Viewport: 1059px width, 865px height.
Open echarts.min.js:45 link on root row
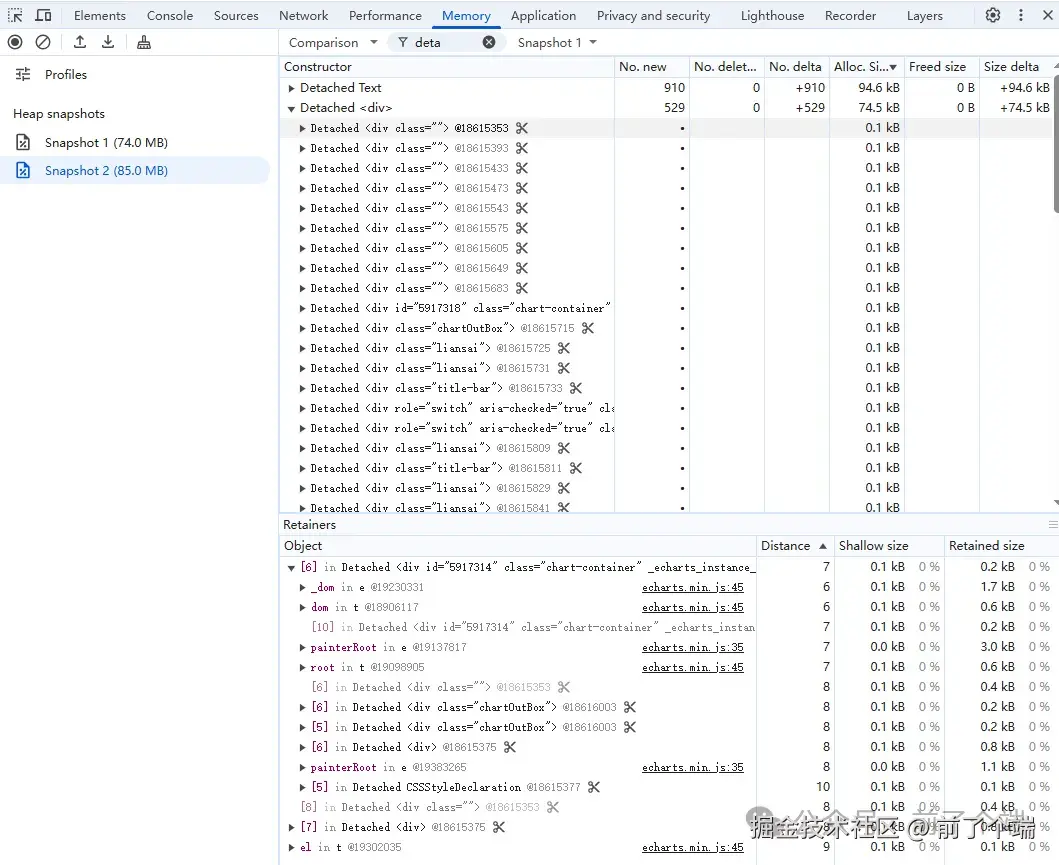692,667
